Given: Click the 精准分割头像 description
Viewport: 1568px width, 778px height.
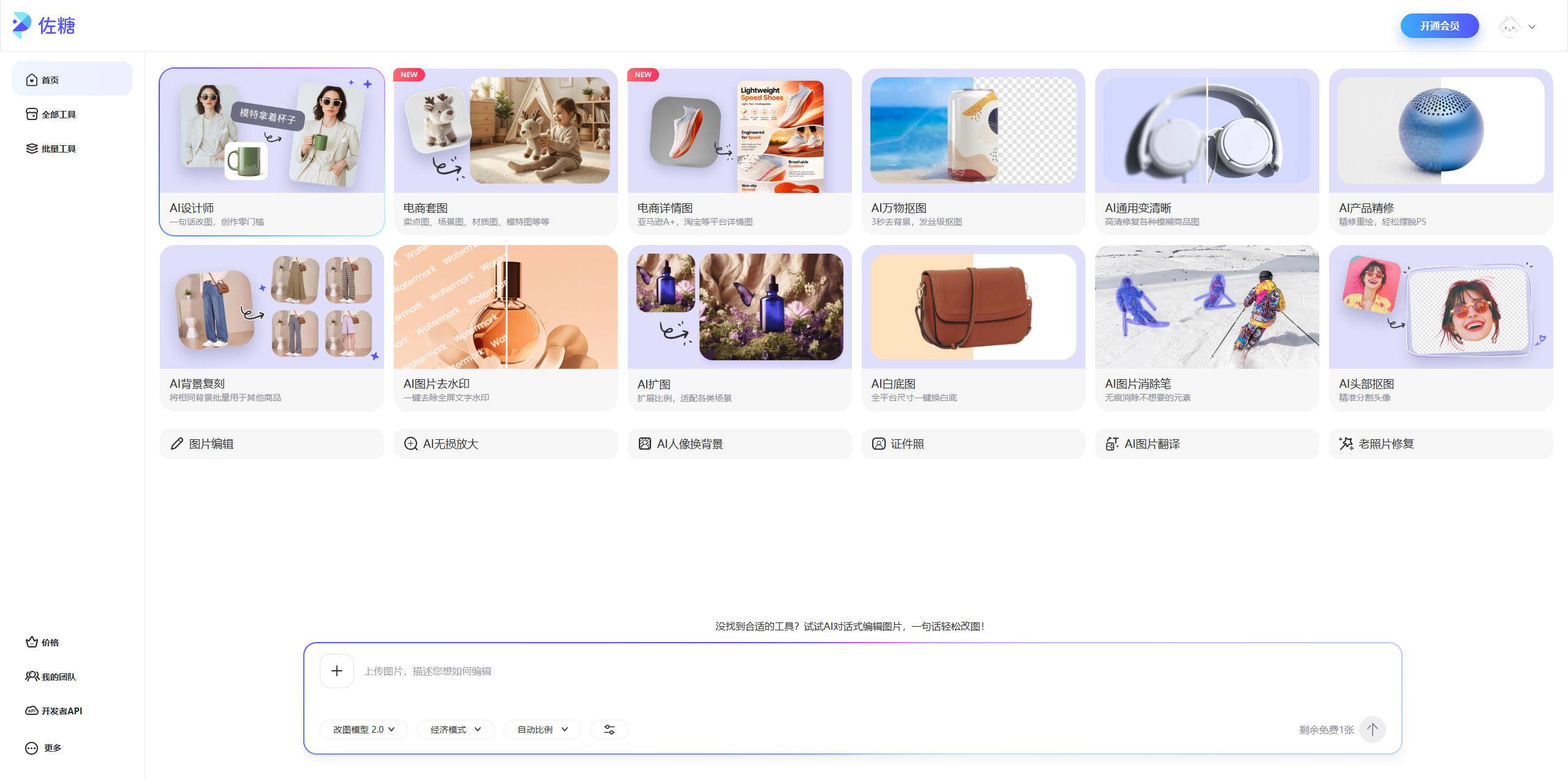Looking at the screenshot, I should (x=1365, y=398).
